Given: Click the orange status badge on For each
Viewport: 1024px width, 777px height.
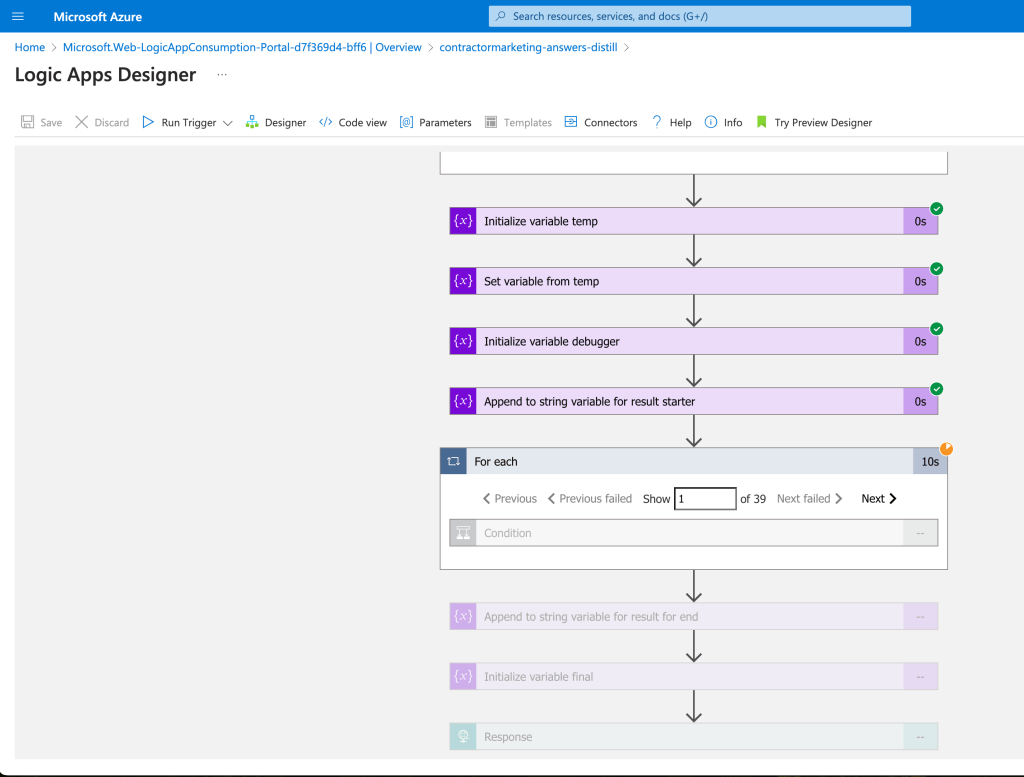Looking at the screenshot, I should 946,449.
